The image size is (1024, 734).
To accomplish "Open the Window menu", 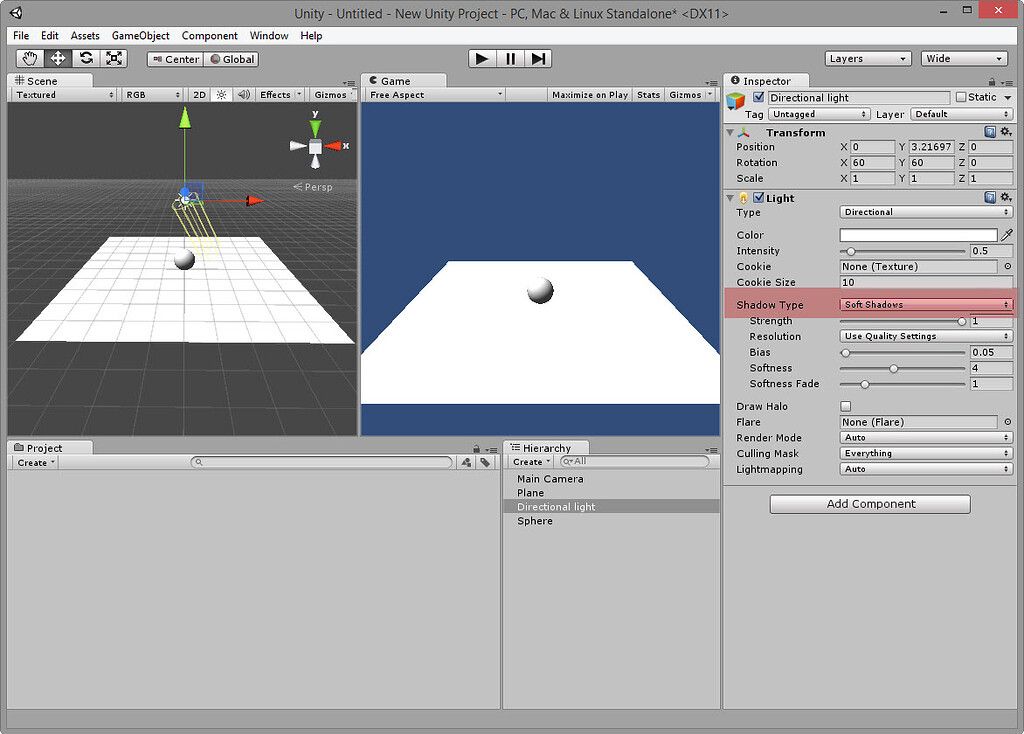I will 269,36.
